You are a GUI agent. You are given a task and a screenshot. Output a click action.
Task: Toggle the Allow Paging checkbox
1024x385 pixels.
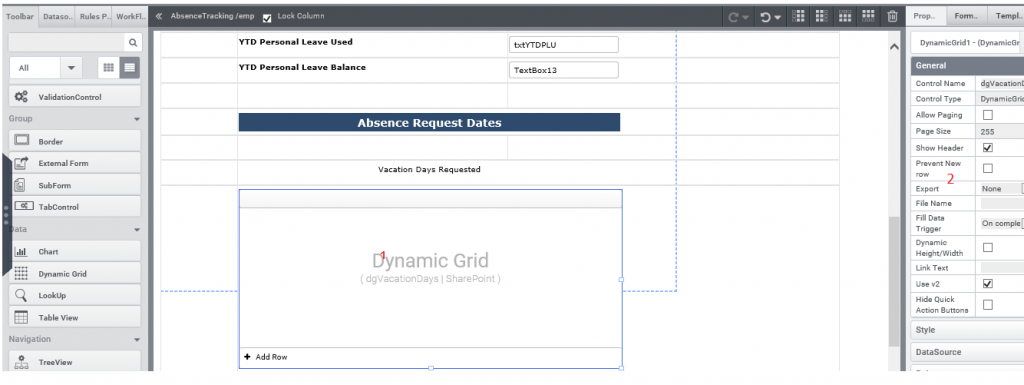[987, 115]
